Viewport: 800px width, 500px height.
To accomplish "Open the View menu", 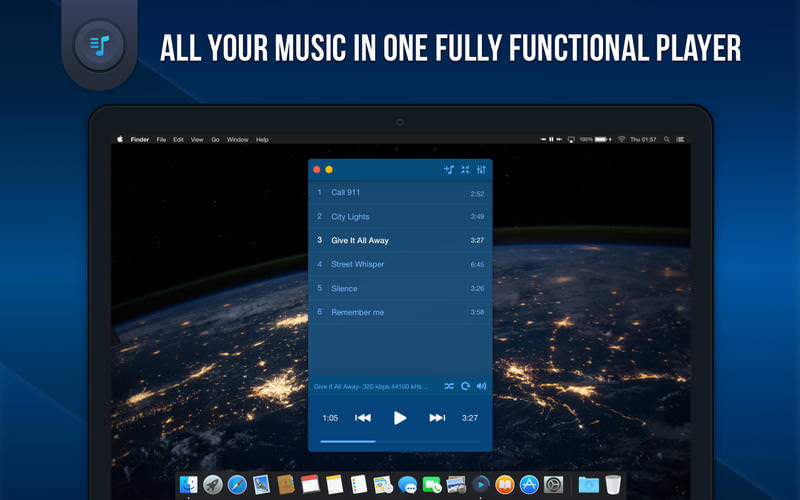I will tap(197, 139).
